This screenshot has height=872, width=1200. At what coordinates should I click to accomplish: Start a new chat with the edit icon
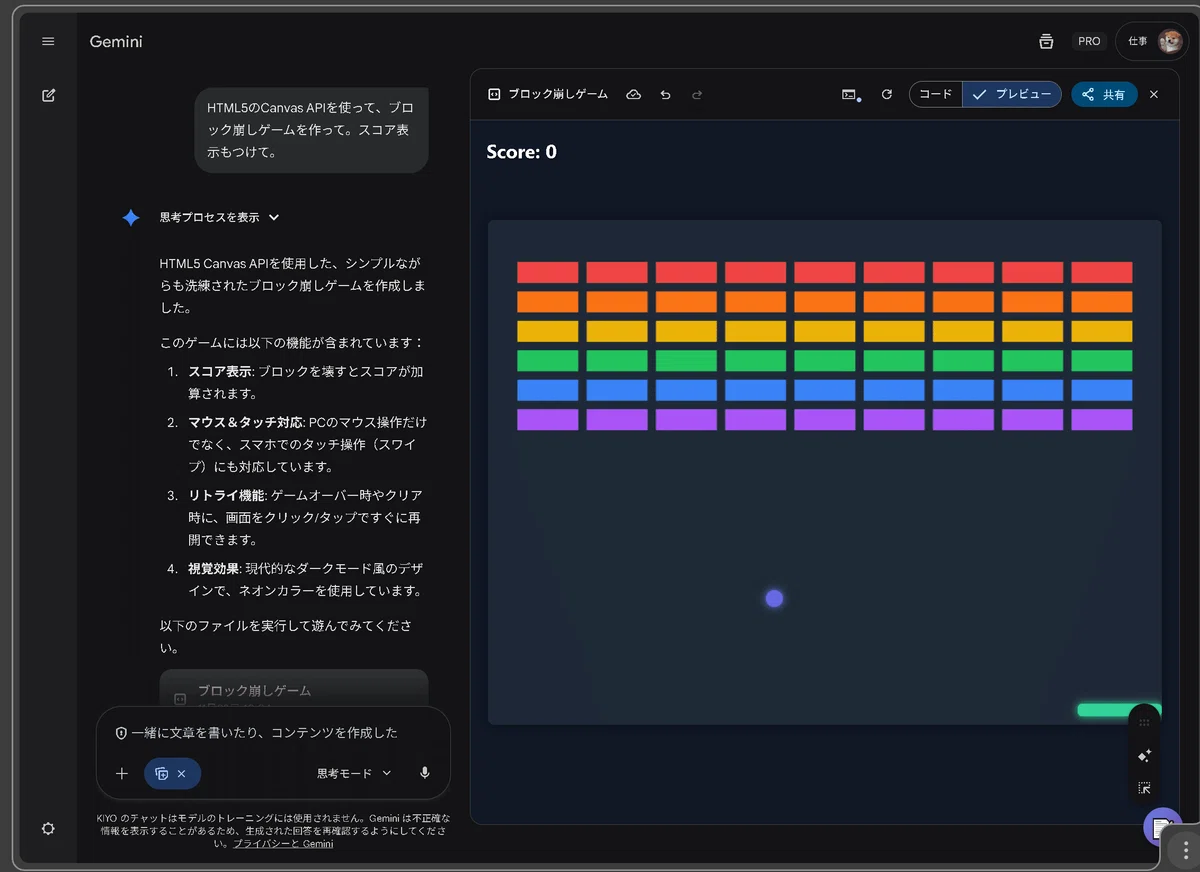point(48,95)
